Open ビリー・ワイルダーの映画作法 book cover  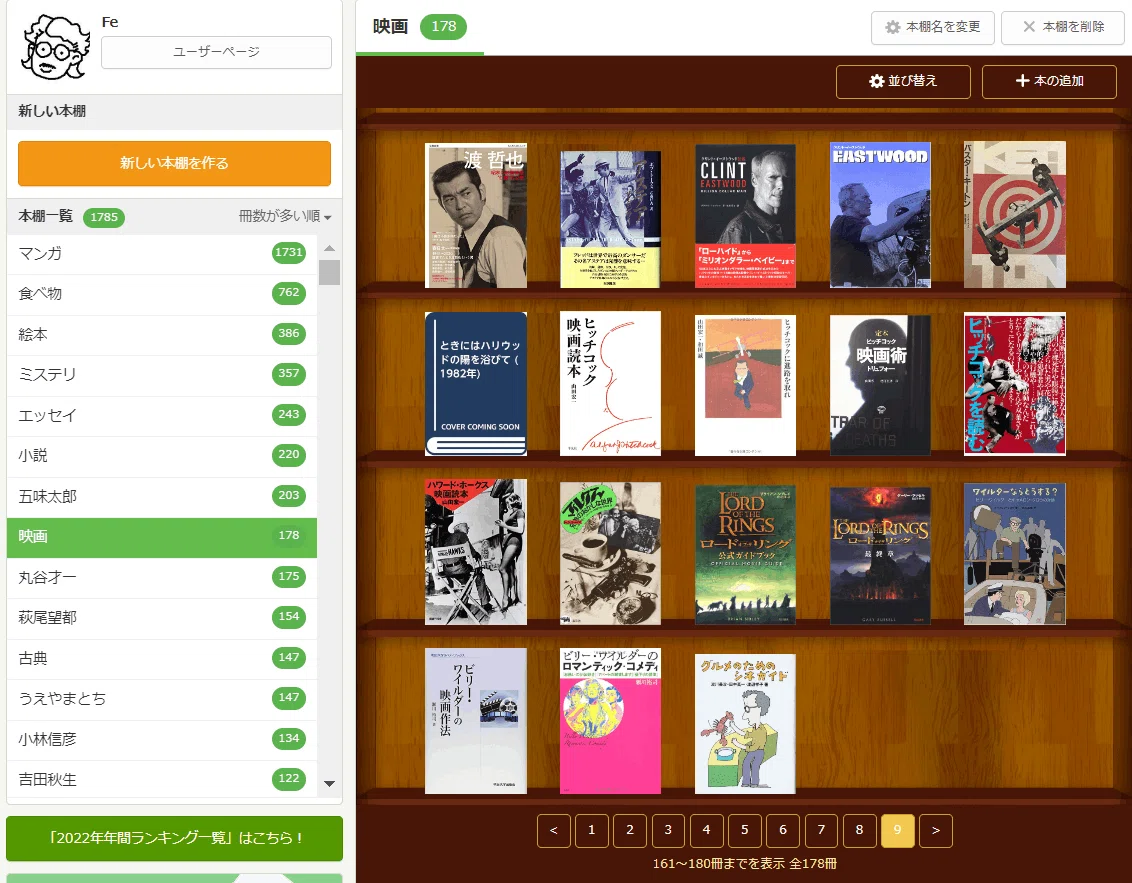476,721
